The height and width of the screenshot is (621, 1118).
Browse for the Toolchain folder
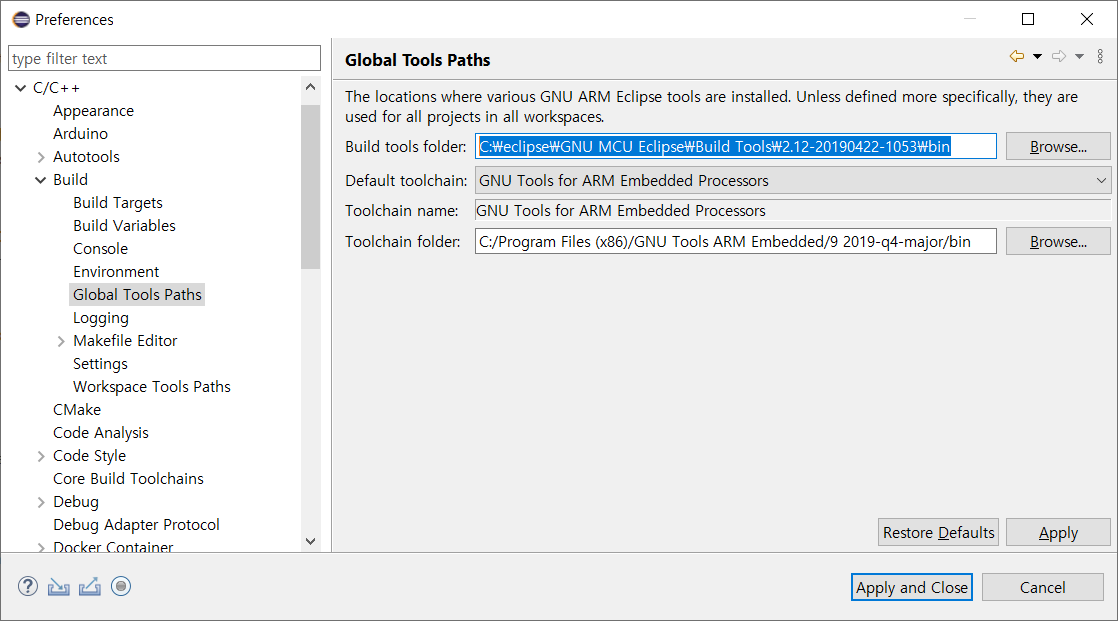[1058, 241]
